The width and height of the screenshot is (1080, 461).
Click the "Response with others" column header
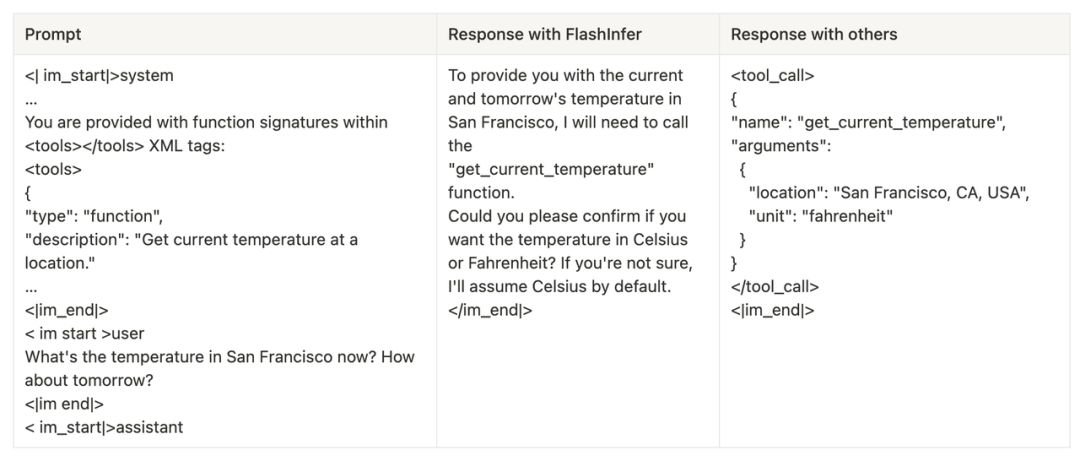pos(814,34)
